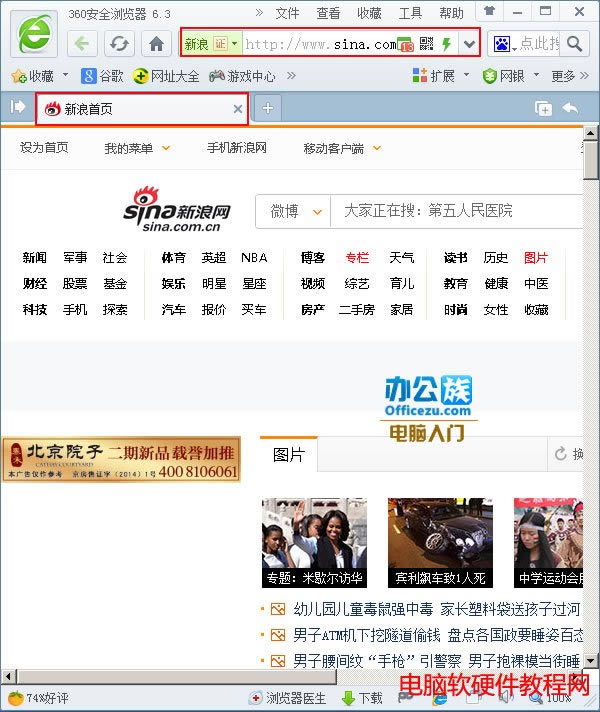Viewport: 600px width, 712px height.
Task: Open the red 图片 channel link
Action: pos(536,257)
